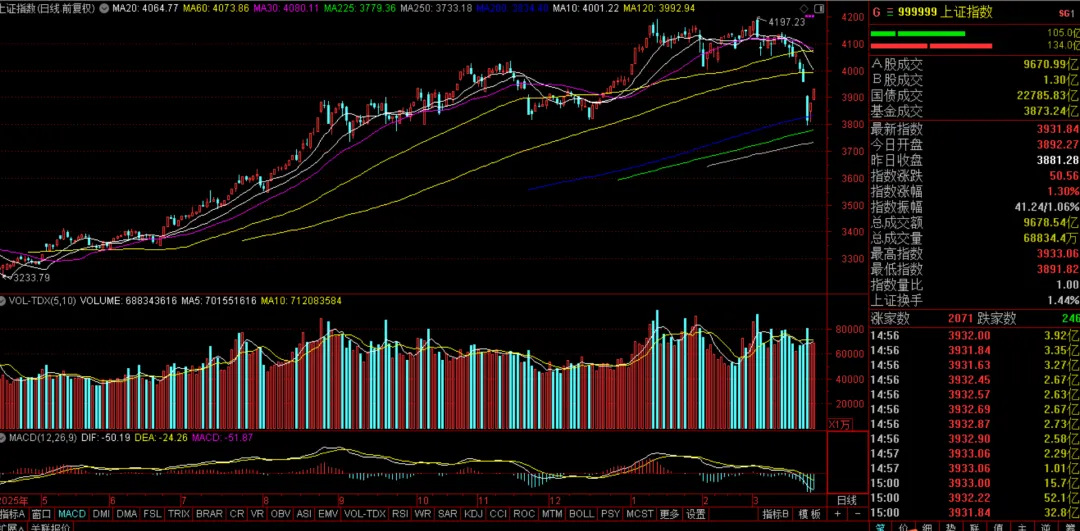The image size is (1080, 531).
Task: Switch to the DMA indicator tab
Action: tap(127, 514)
